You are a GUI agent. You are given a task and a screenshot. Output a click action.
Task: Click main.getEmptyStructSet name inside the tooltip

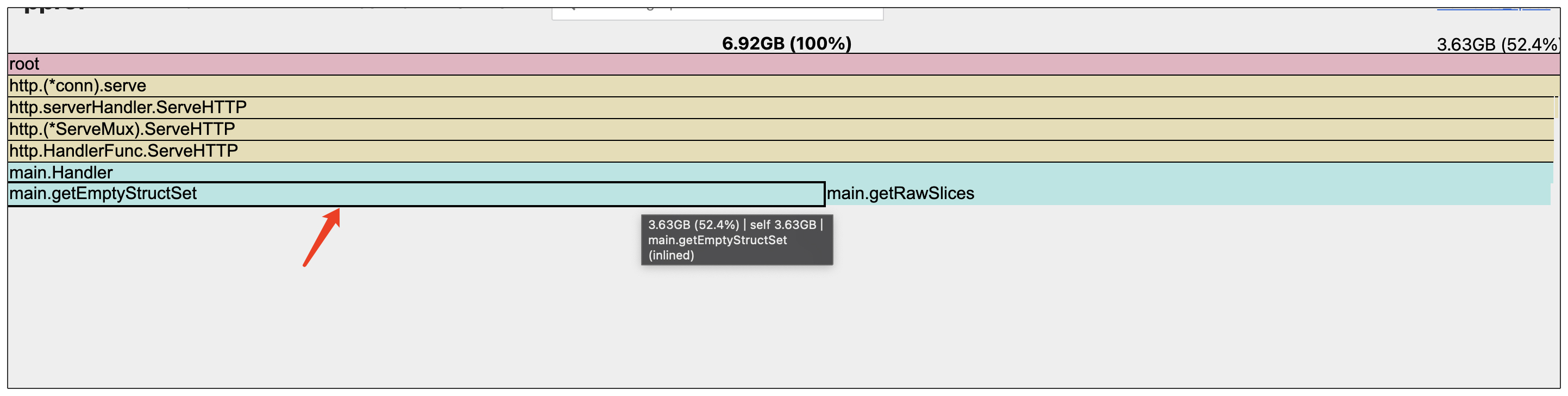(x=717, y=240)
